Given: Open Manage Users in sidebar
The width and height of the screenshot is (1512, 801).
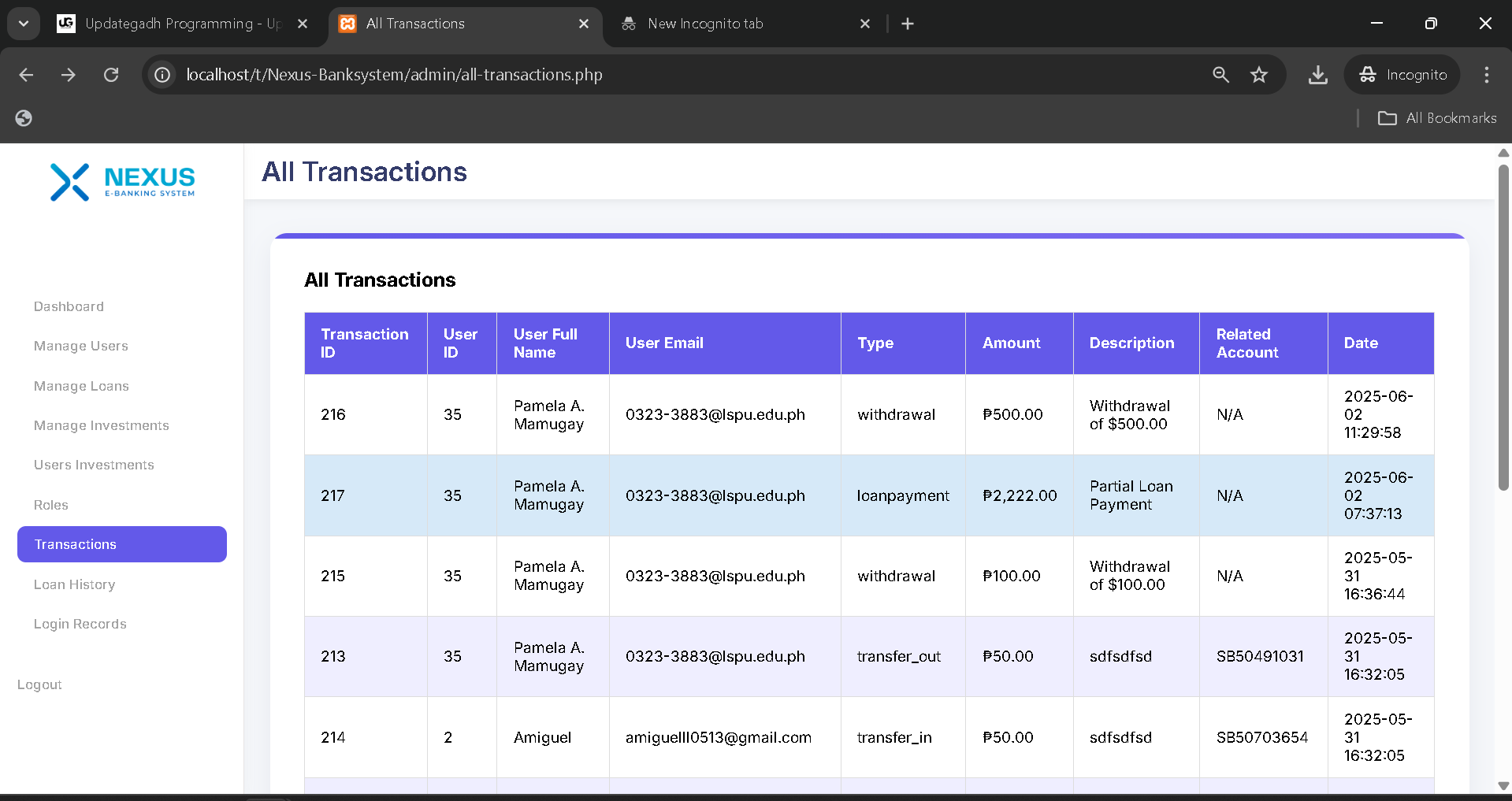Looking at the screenshot, I should (80, 346).
